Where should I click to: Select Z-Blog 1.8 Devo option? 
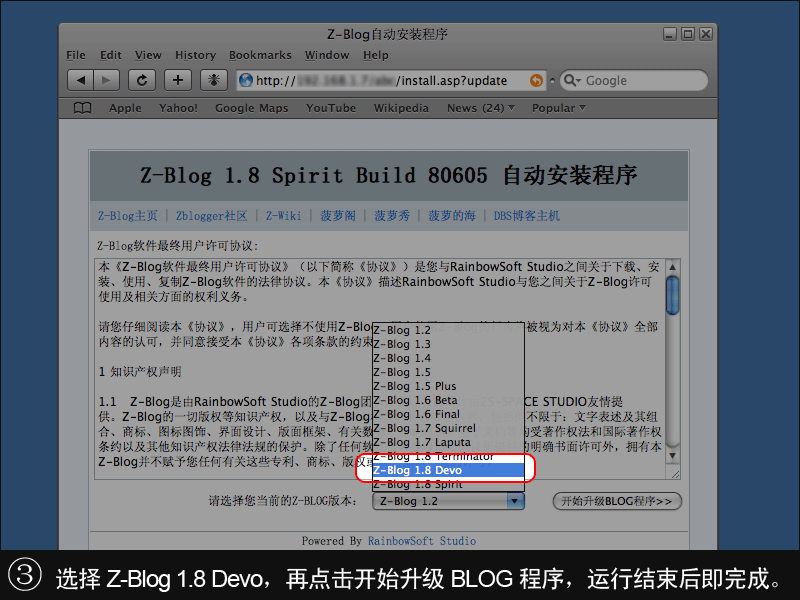click(x=448, y=470)
